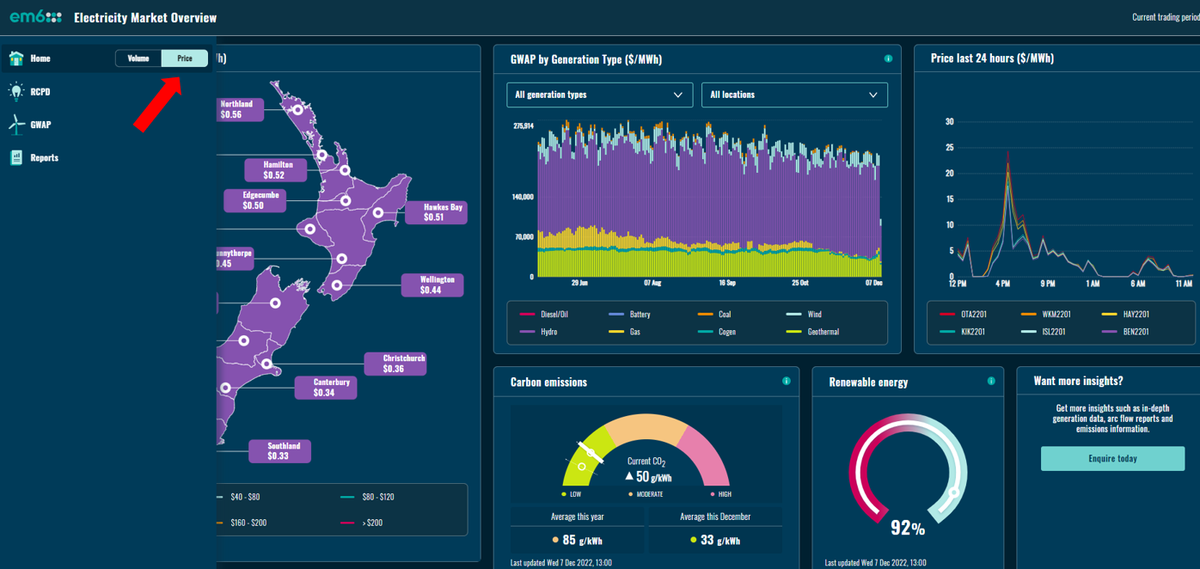This screenshot has width=1200, height=569.
Task: Toggle the Hydro series in chart legend
Action: [x=541, y=331]
